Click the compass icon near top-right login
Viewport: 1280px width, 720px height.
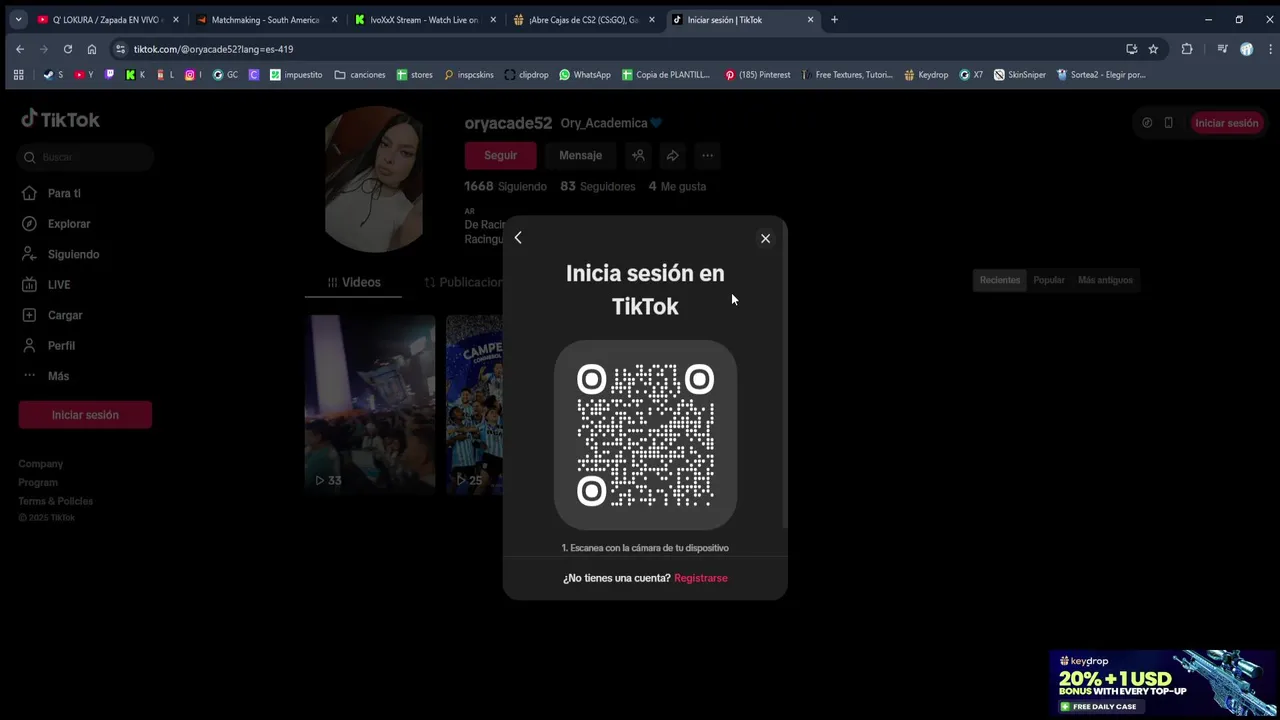pos(1147,123)
